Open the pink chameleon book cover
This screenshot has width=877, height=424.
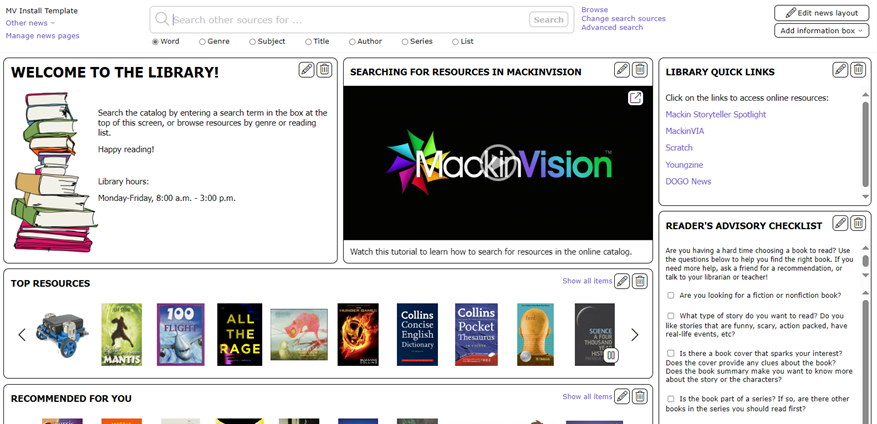pyautogui.click(x=299, y=335)
